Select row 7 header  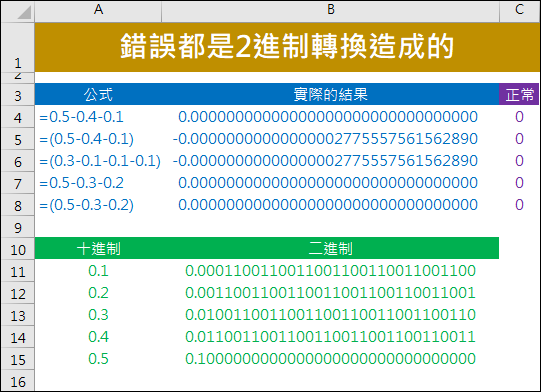17,183
